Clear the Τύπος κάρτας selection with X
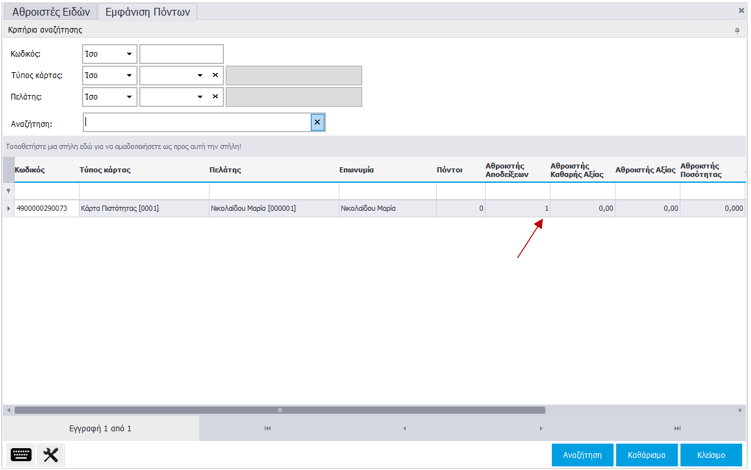Image resolution: width=751 pixels, height=470 pixels. [215, 76]
